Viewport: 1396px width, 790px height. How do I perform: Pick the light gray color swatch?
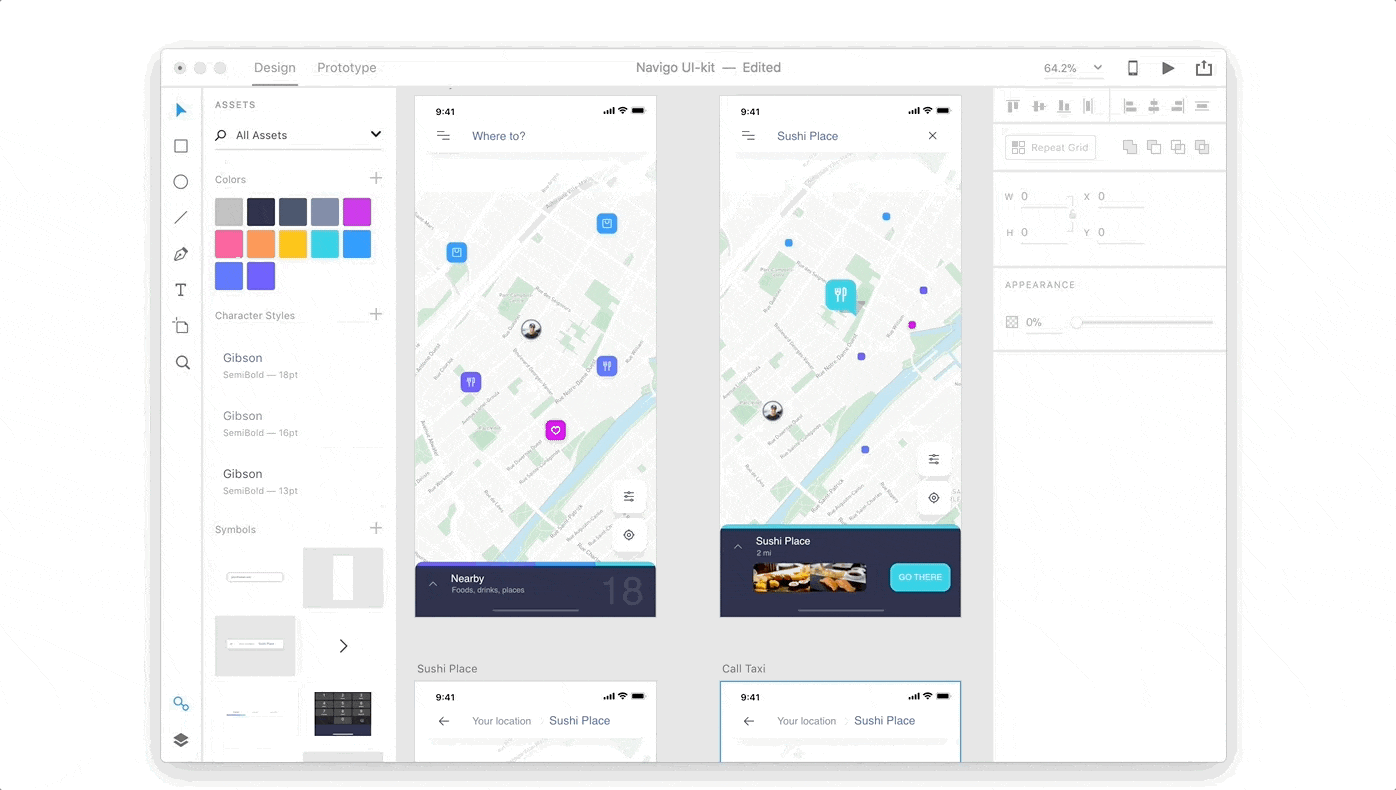229,212
